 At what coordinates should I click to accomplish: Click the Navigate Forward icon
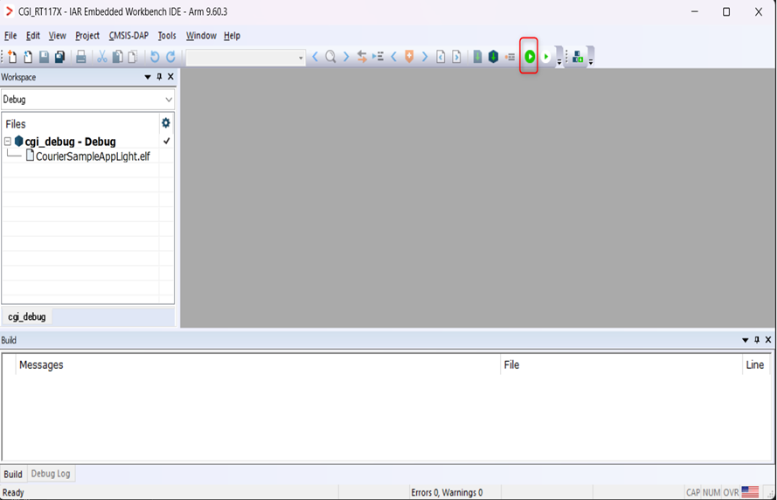click(x=456, y=57)
